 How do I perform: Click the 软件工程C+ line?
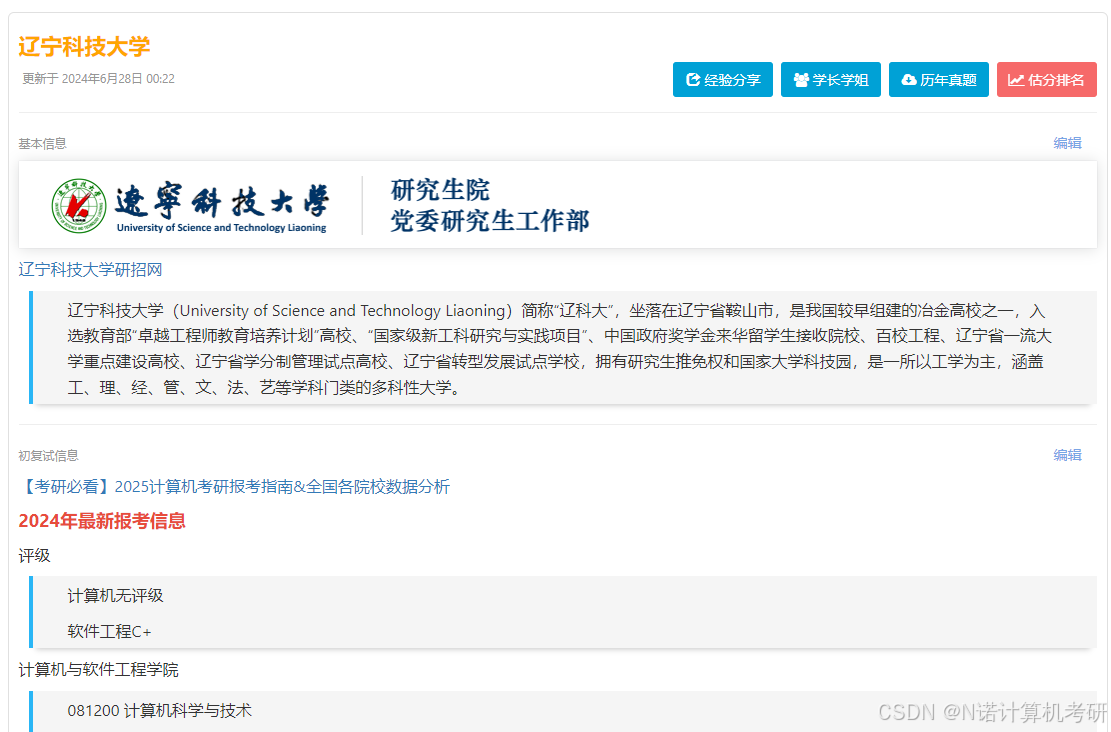[x=109, y=631]
